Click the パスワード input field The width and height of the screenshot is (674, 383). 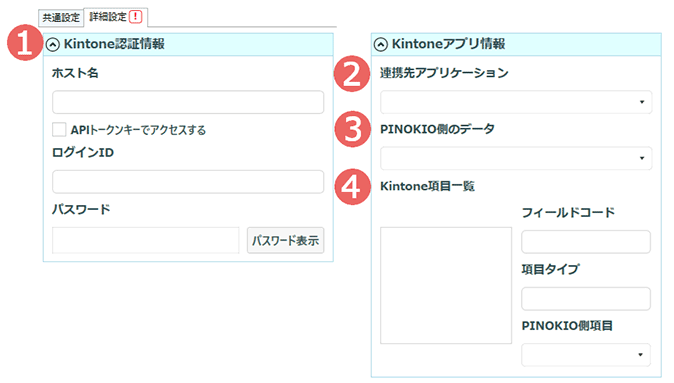146,240
